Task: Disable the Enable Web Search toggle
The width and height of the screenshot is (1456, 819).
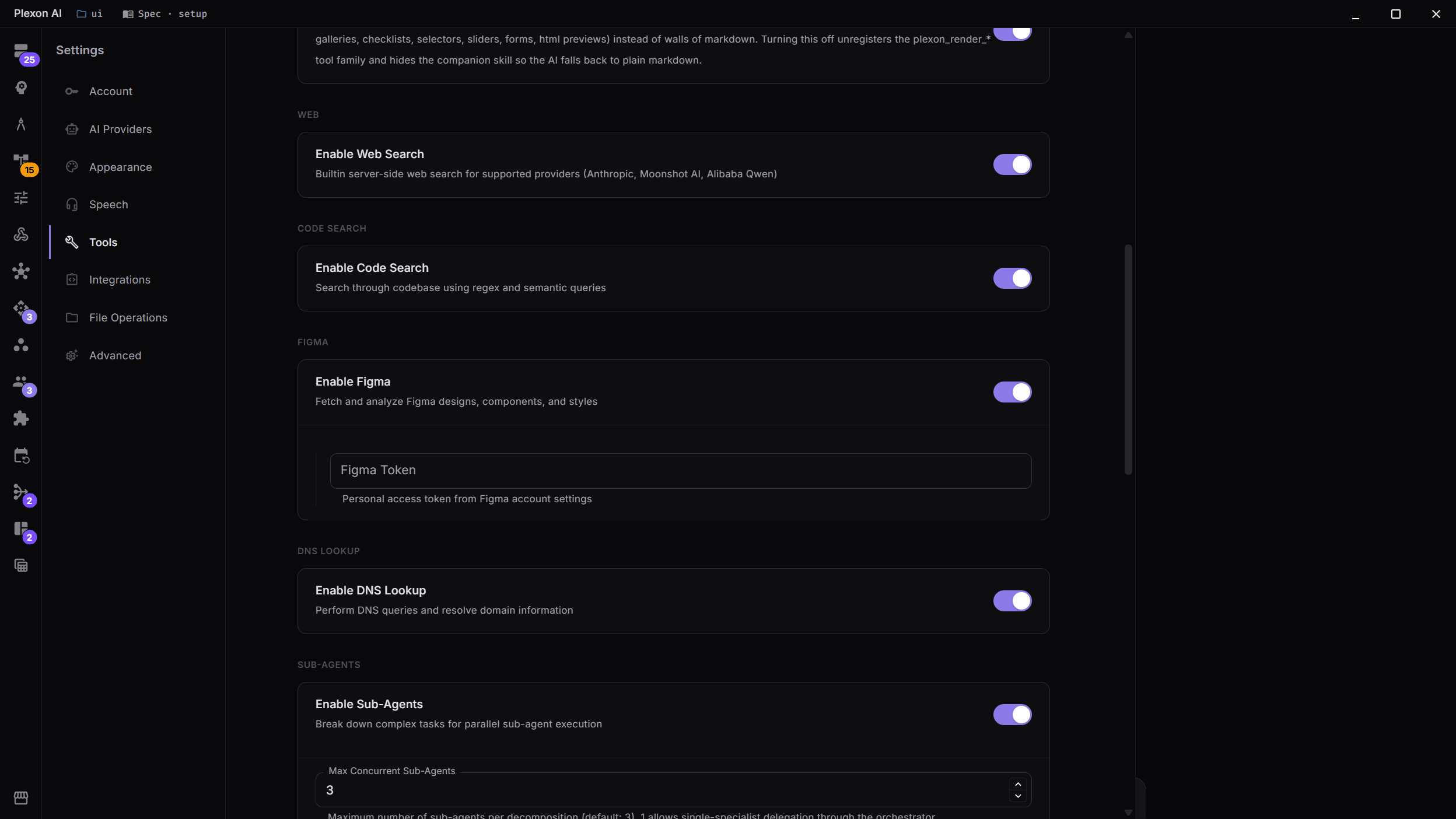Action: point(1012,164)
